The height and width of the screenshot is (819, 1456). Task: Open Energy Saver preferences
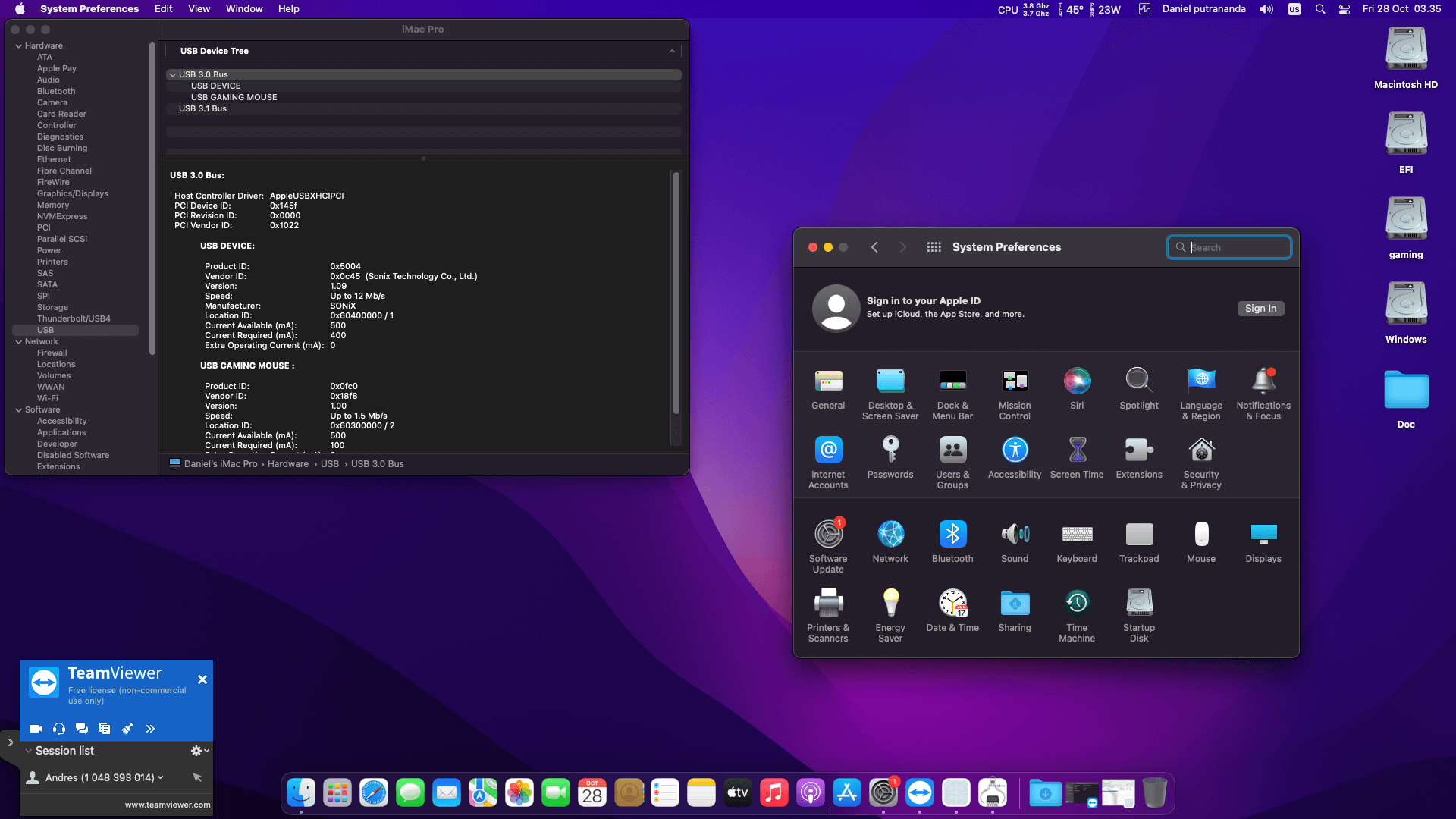pos(890,617)
